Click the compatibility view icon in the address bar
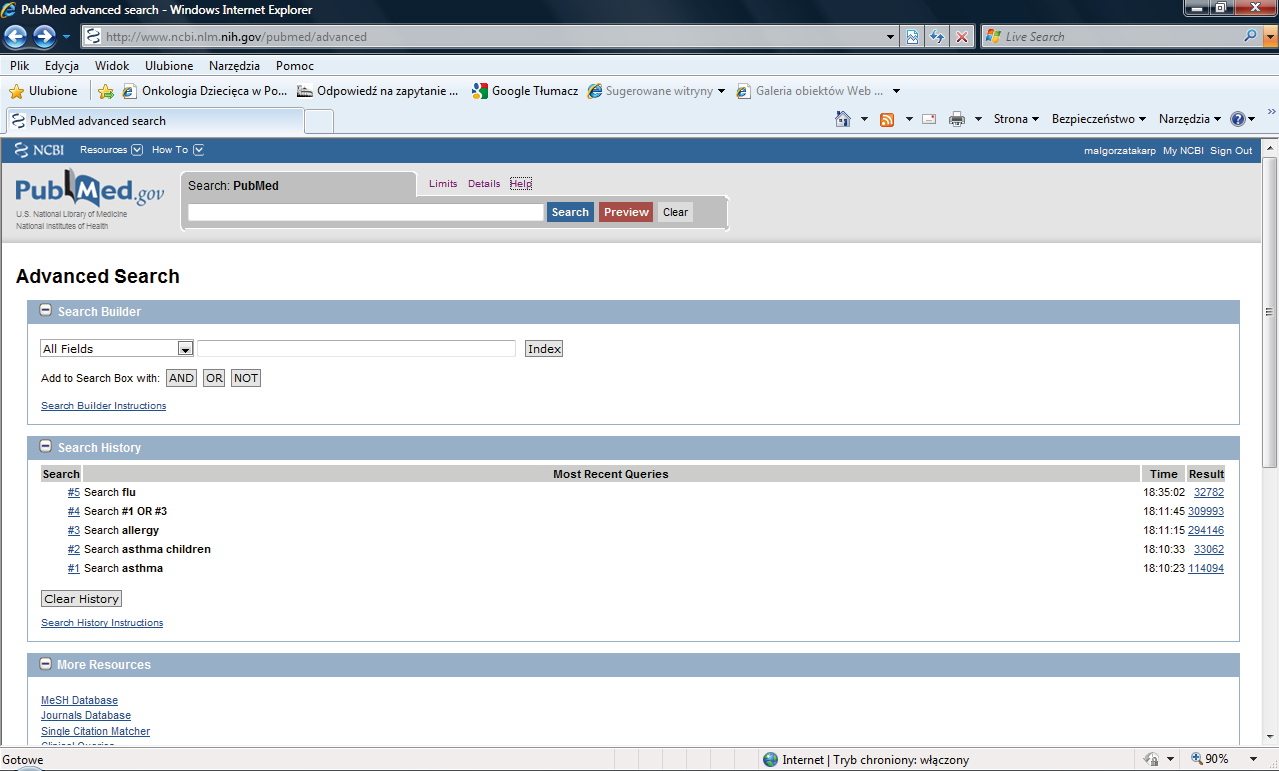Screen dimensions: 1279x771 (912, 37)
